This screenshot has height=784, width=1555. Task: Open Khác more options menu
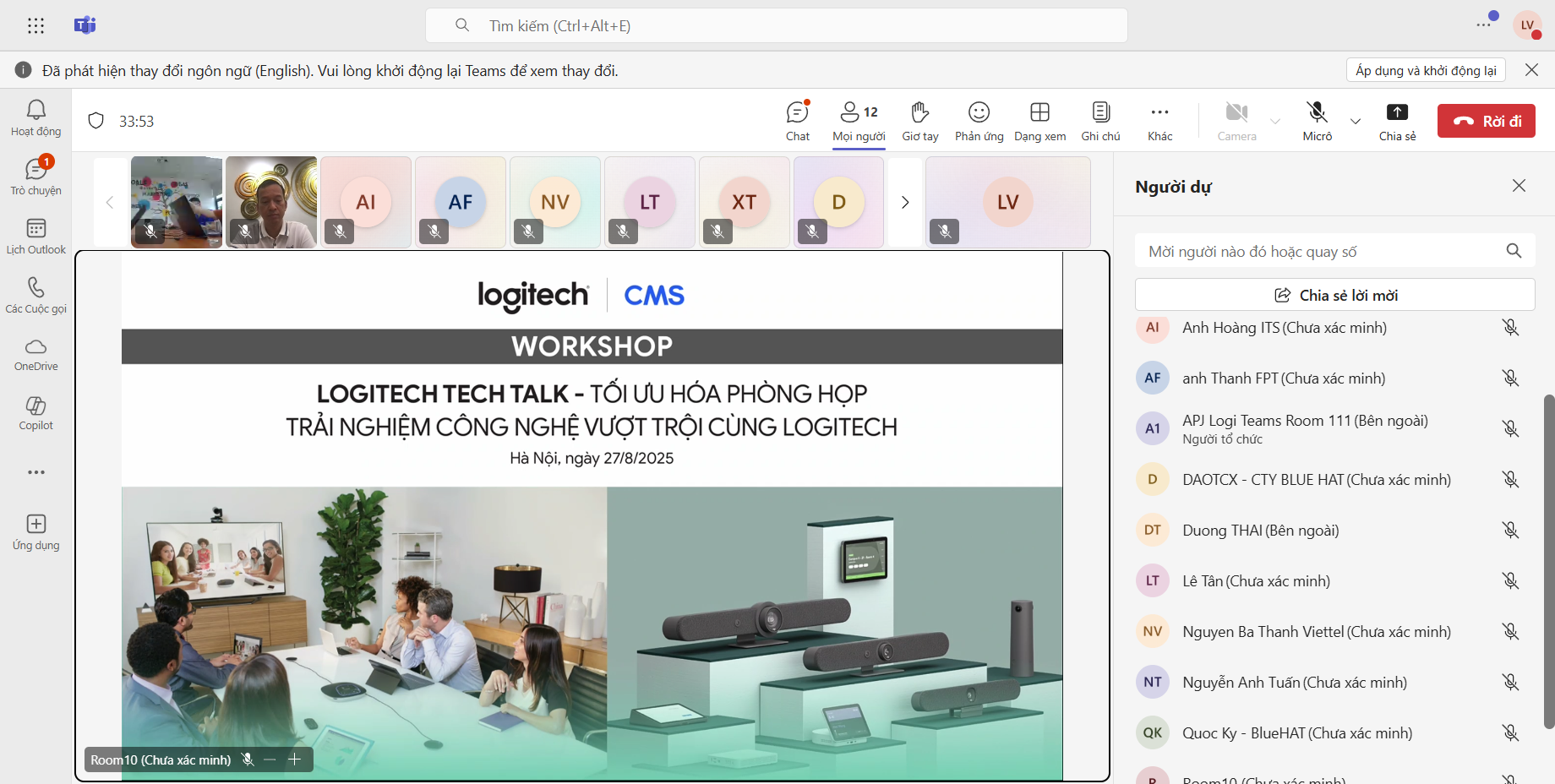pos(1159,121)
